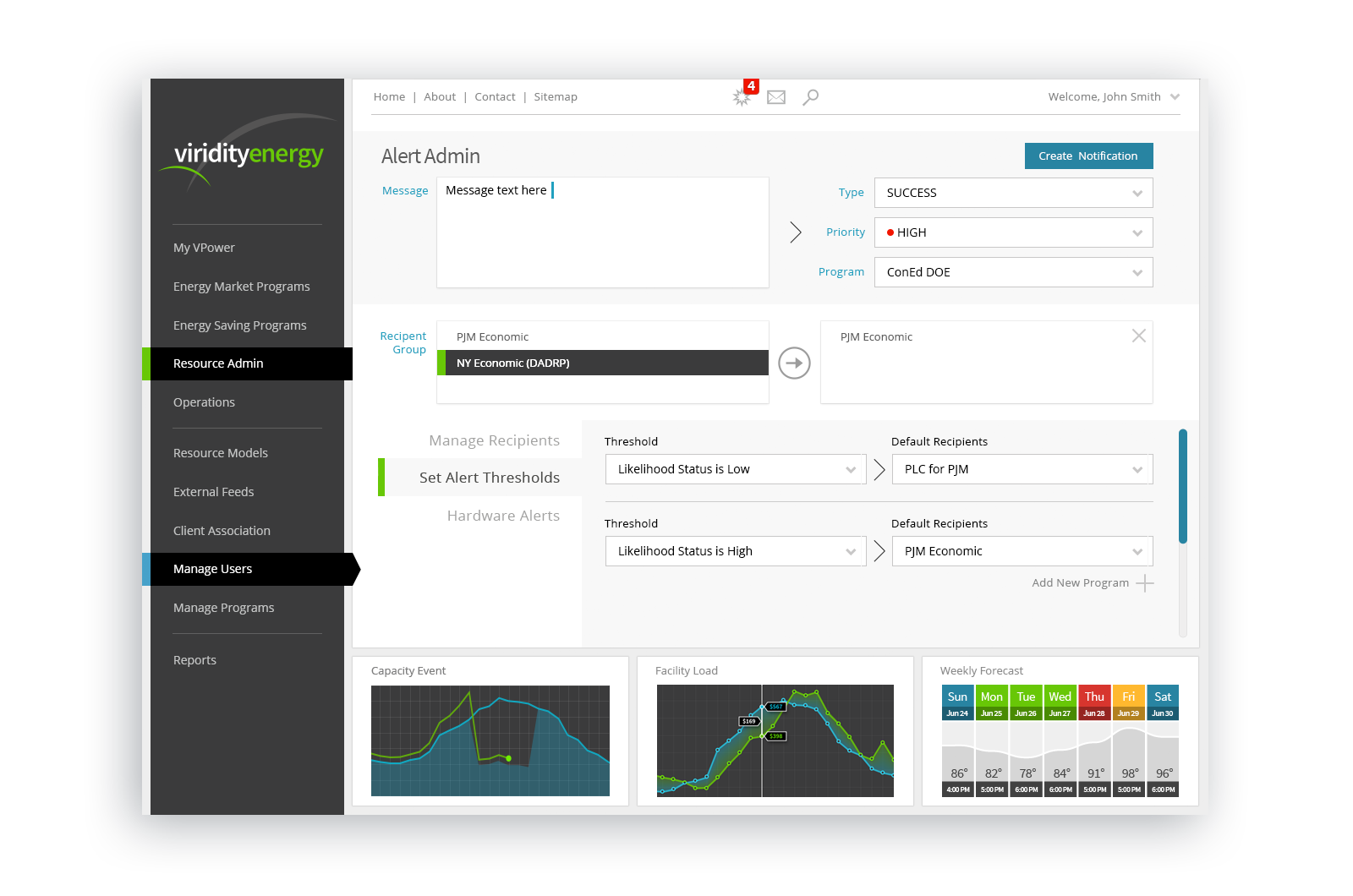
Task: Go to Home in top navigation
Action: [389, 97]
